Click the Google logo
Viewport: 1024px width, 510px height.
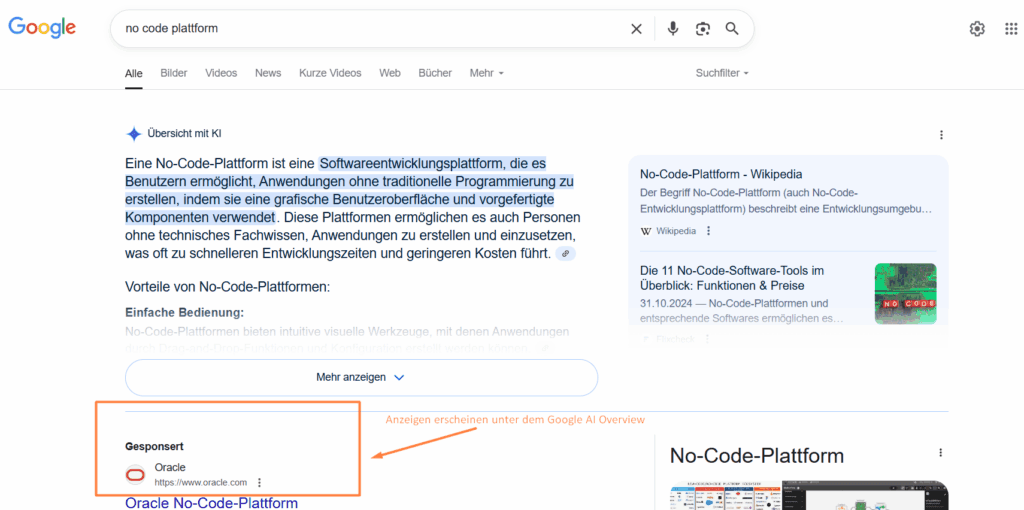(42, 28)
